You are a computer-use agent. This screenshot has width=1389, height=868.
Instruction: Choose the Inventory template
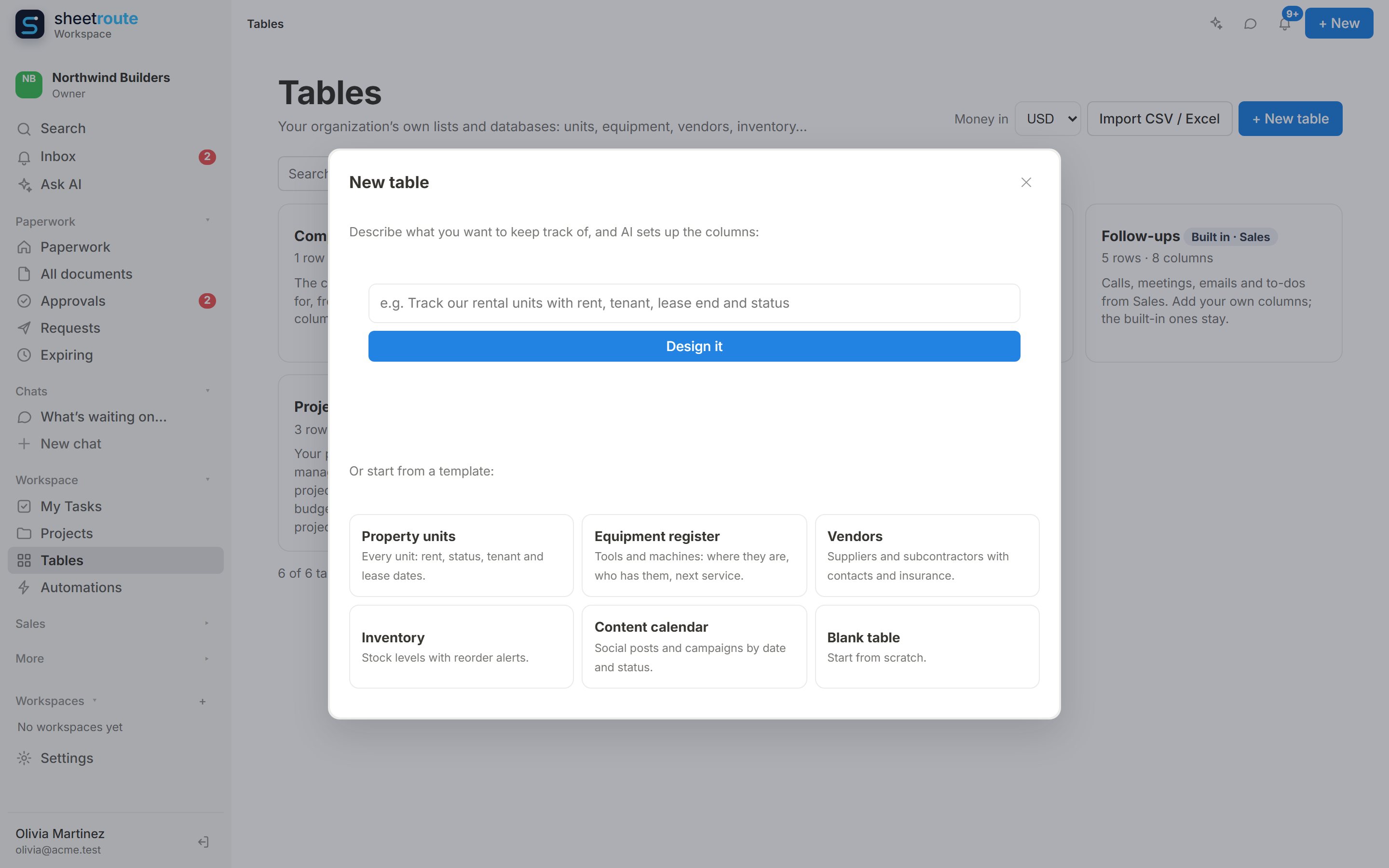(461, 646)
